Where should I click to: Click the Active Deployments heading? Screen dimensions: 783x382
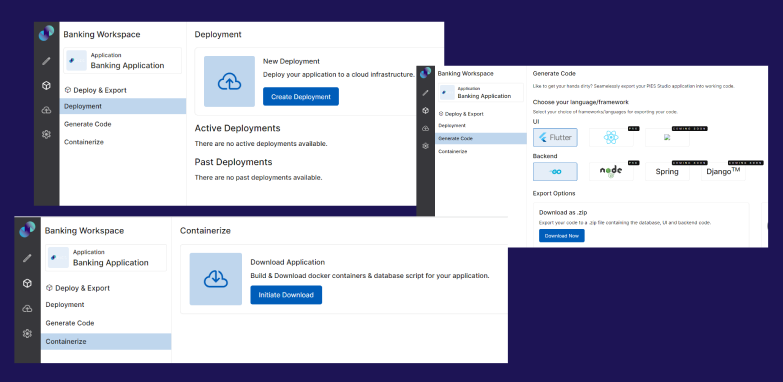(x=237, y=128)
